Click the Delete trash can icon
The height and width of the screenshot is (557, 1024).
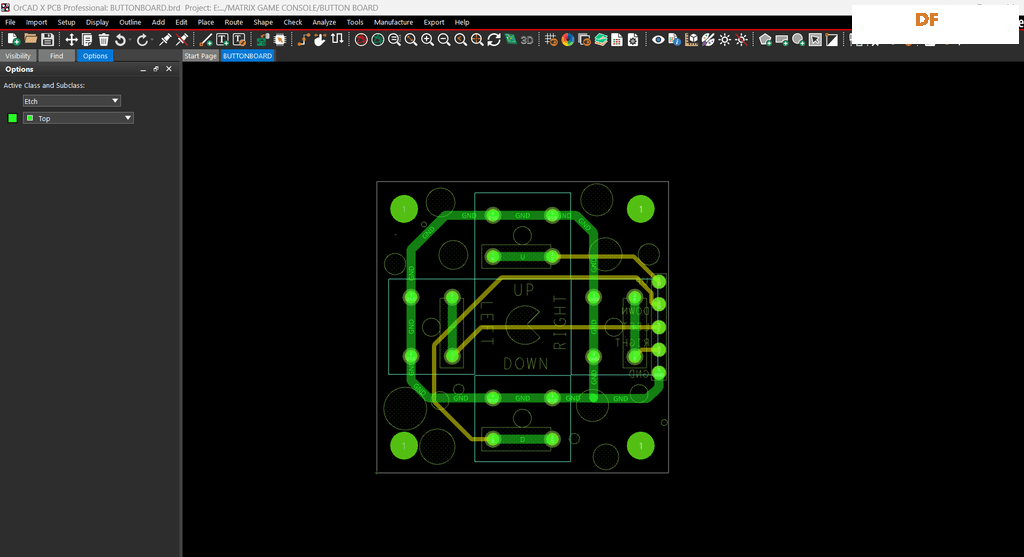103,40
